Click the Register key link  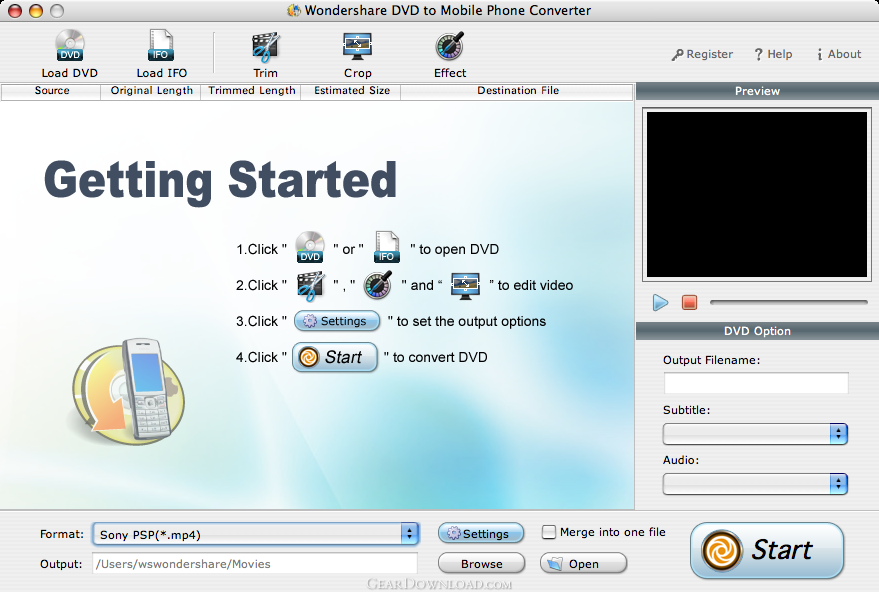(702, 54)
